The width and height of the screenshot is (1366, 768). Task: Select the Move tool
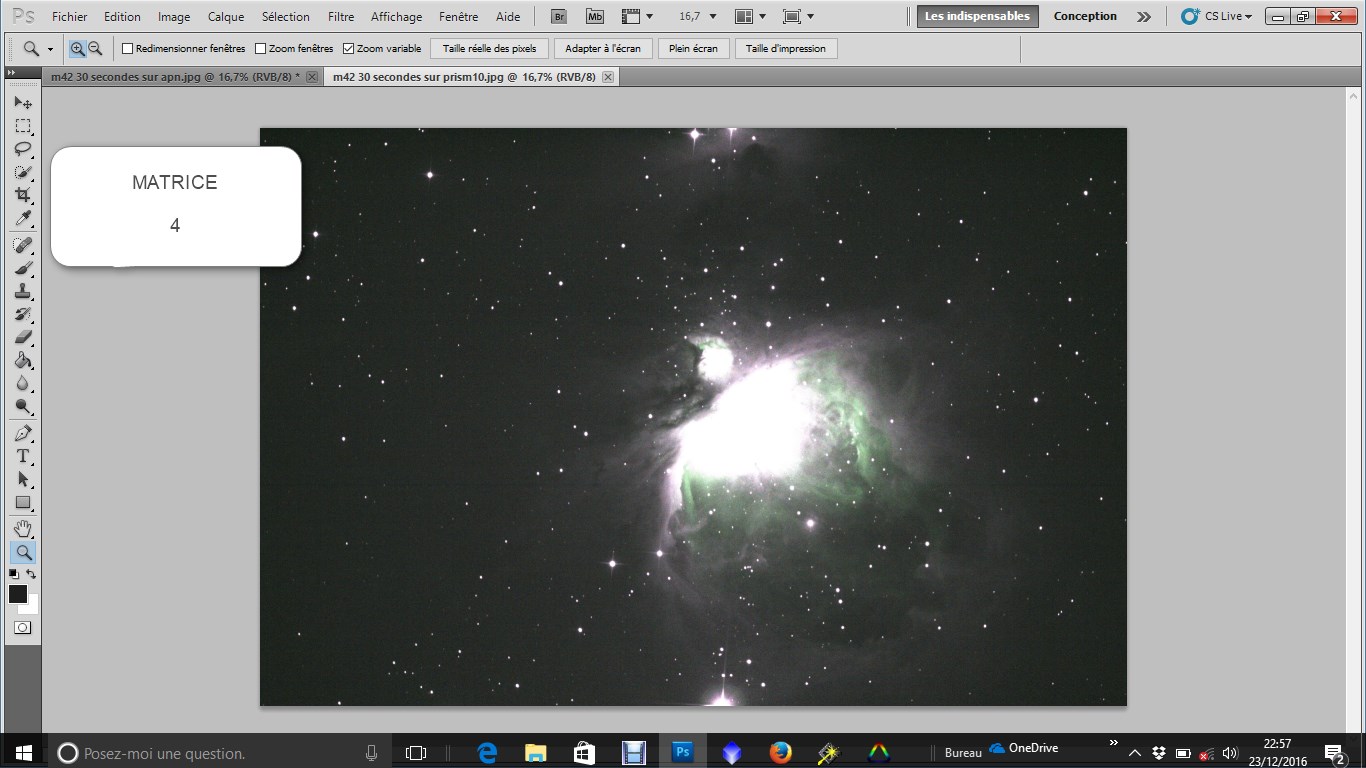(23, 103)
